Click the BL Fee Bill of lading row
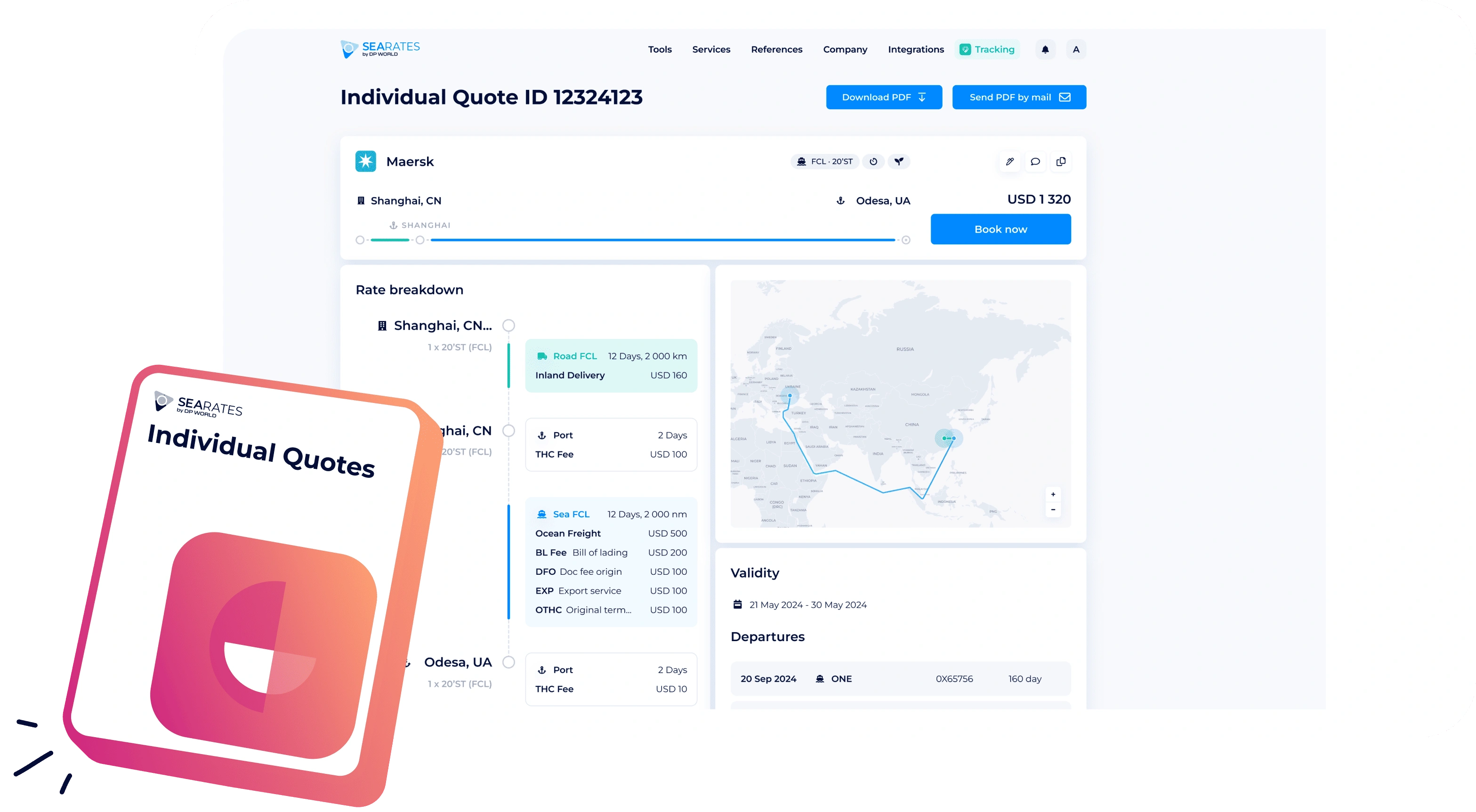The image size is (1476, 812). (611, 553)
